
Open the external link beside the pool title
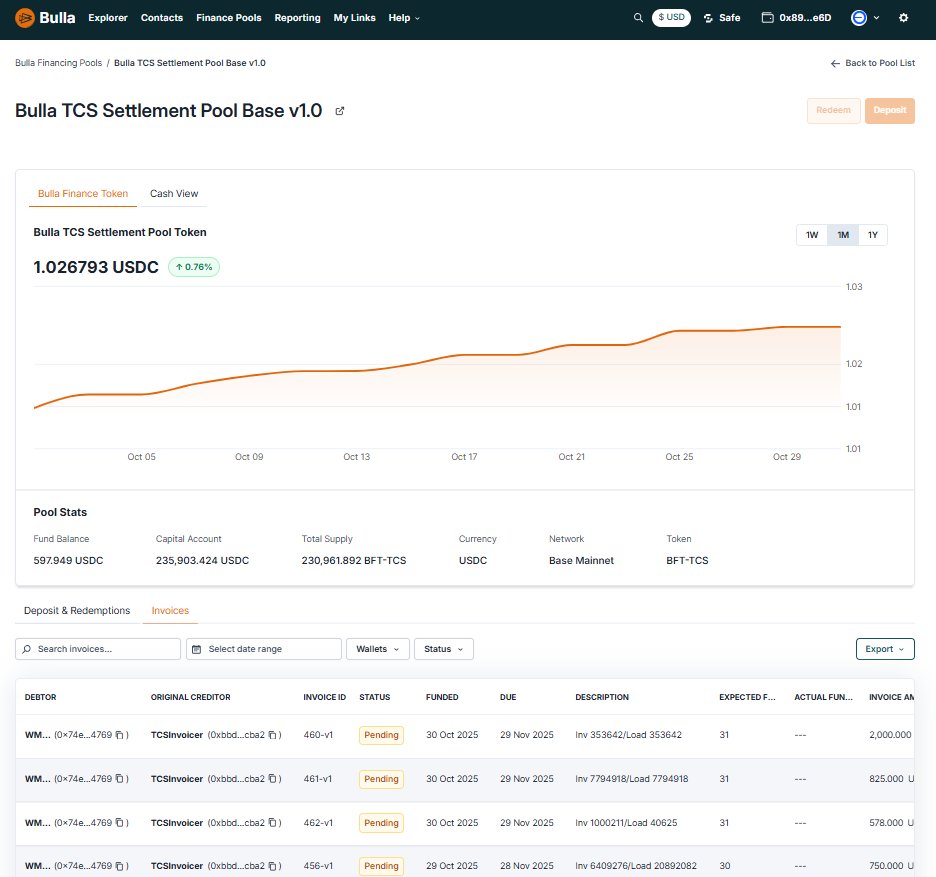(340, 111)
